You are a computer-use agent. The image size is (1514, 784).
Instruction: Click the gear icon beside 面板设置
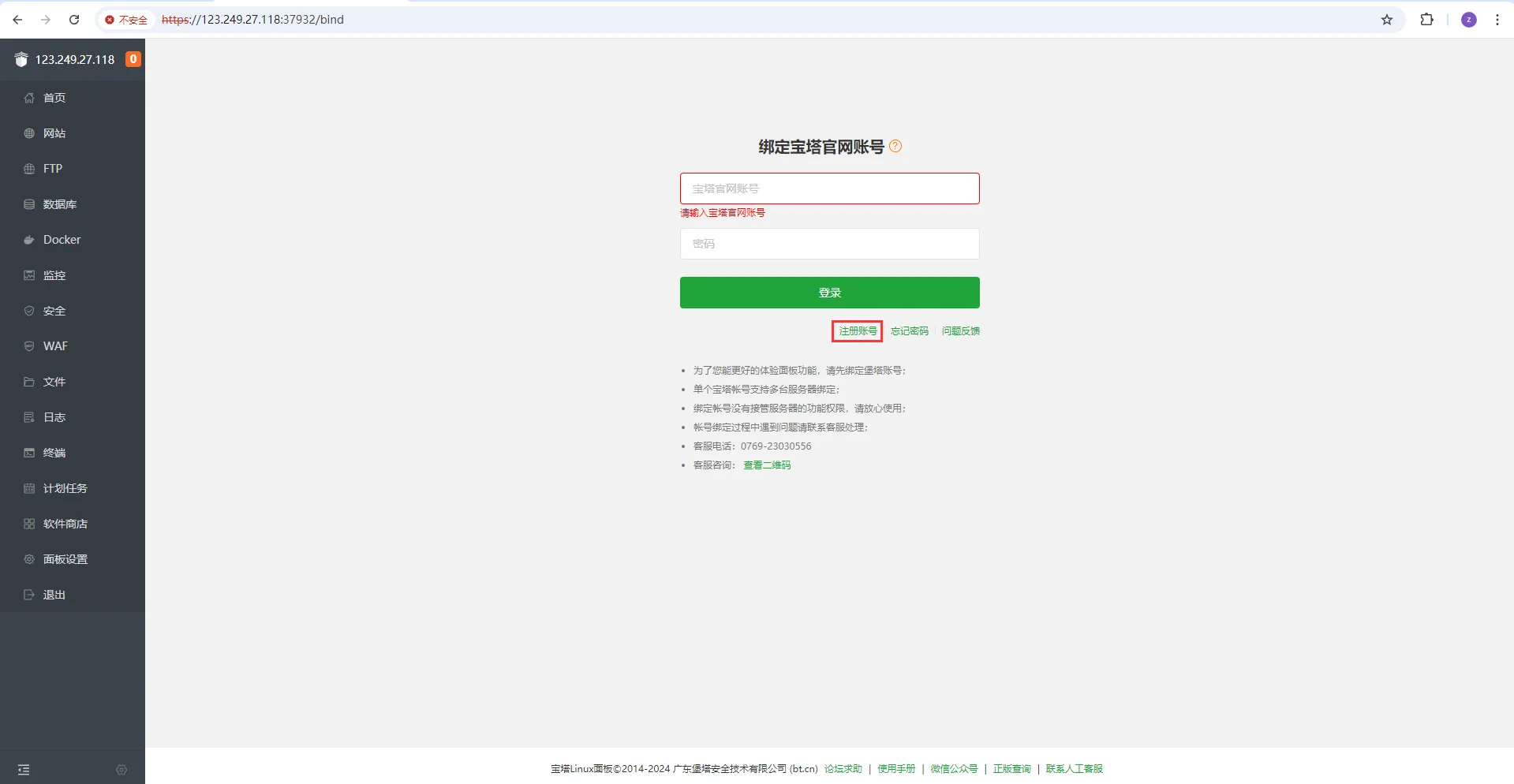tap(29, 559)
